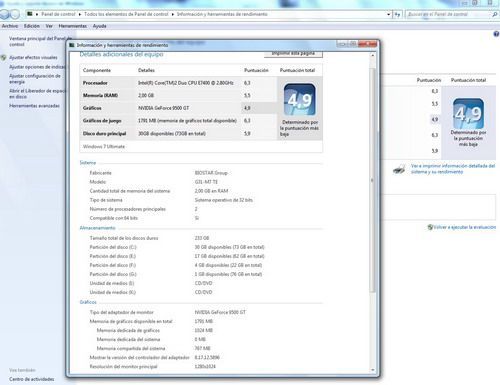The height and width of the screenshot is (385, 500).
Task: Expand the breadcrumb arrow before Panel de control
Action: click(x=37, y=14)
